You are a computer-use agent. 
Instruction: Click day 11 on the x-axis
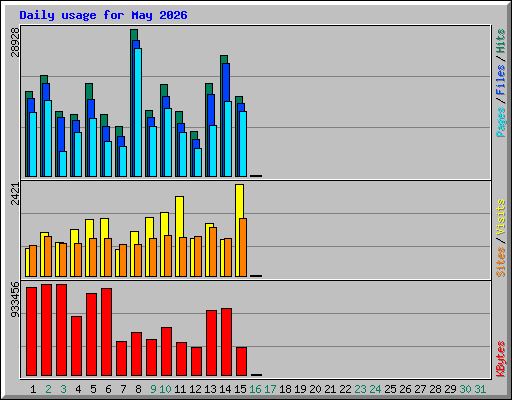tap(180, 389)
